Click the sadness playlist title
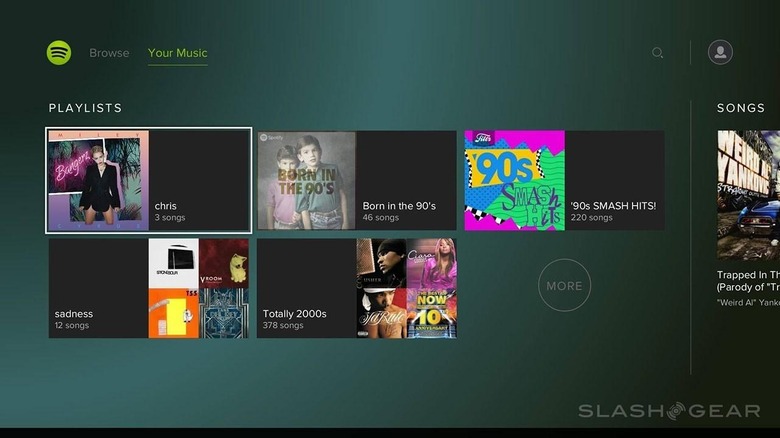Screen dimensions: 780x438 (74, 314)
